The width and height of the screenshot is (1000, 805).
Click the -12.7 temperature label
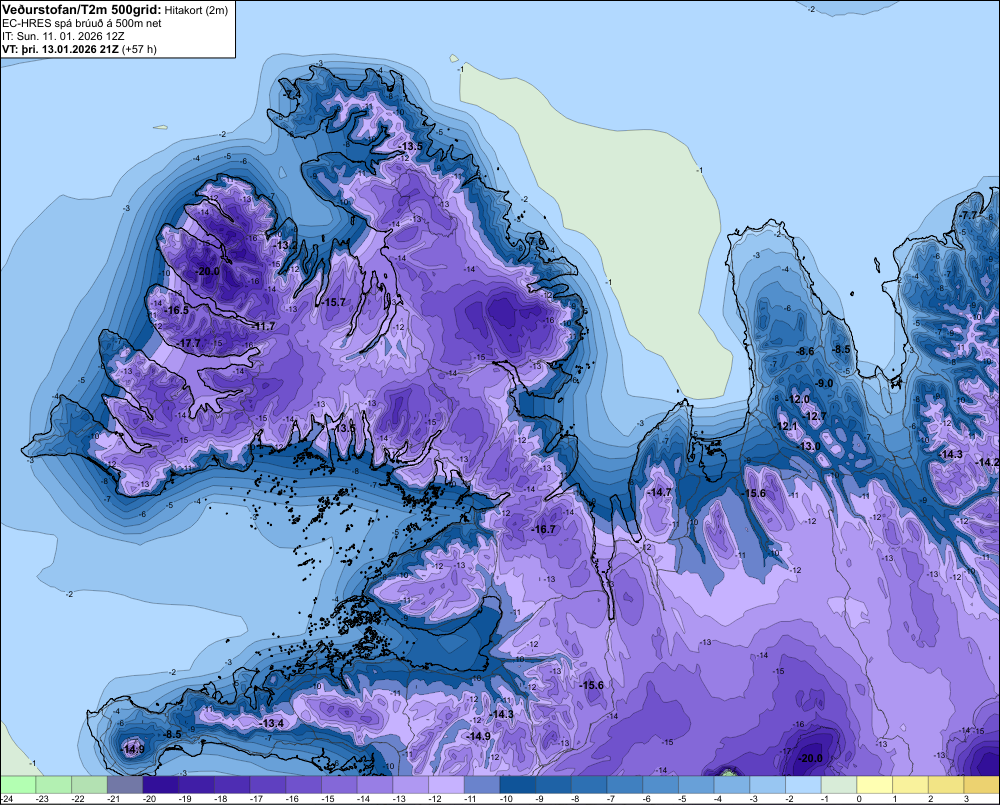814,417
